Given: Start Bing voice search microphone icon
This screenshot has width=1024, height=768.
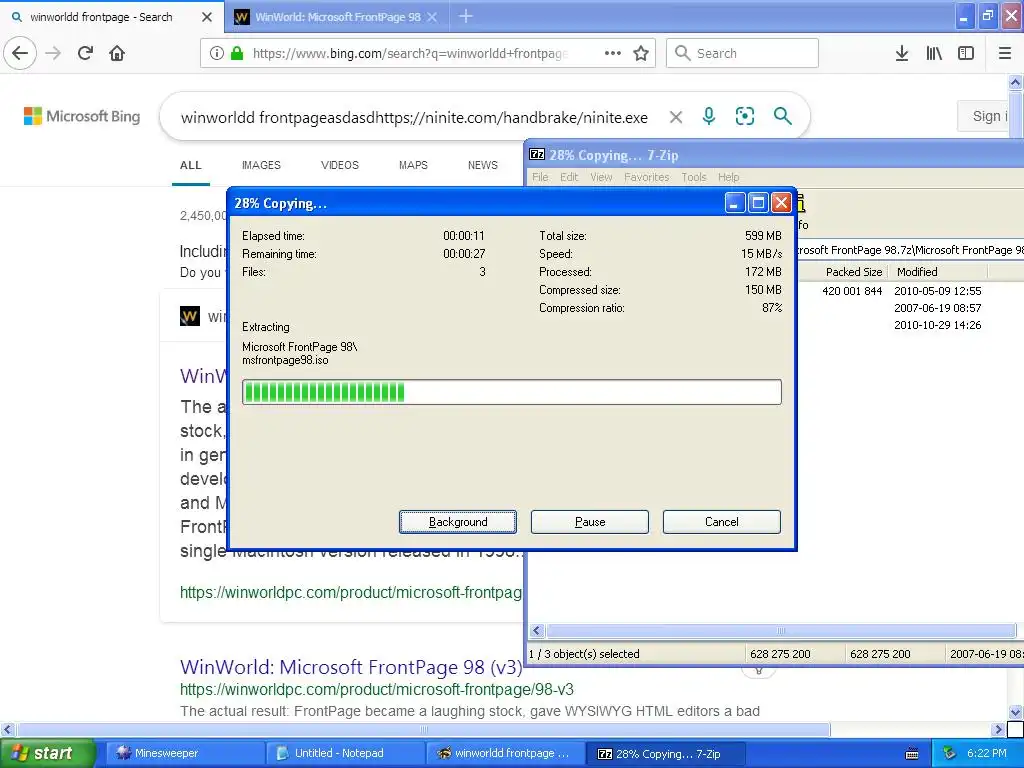Looking at the screenshot, I should click(709, 116).
